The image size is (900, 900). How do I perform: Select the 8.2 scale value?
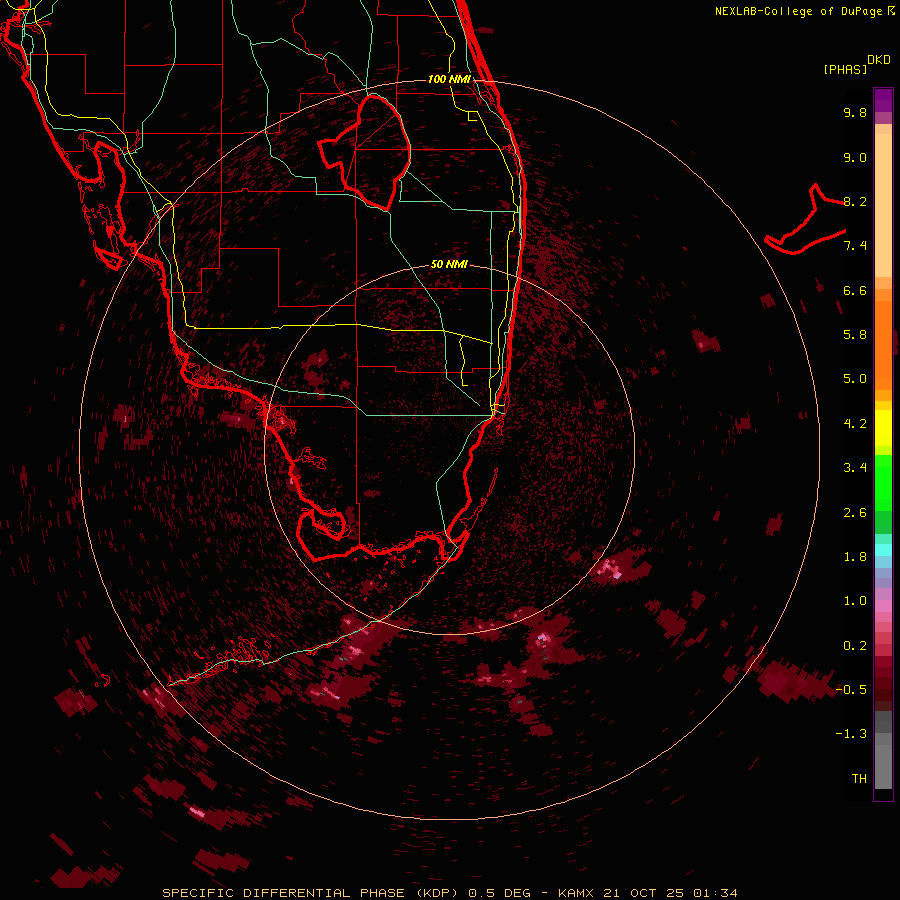point(855,201)
